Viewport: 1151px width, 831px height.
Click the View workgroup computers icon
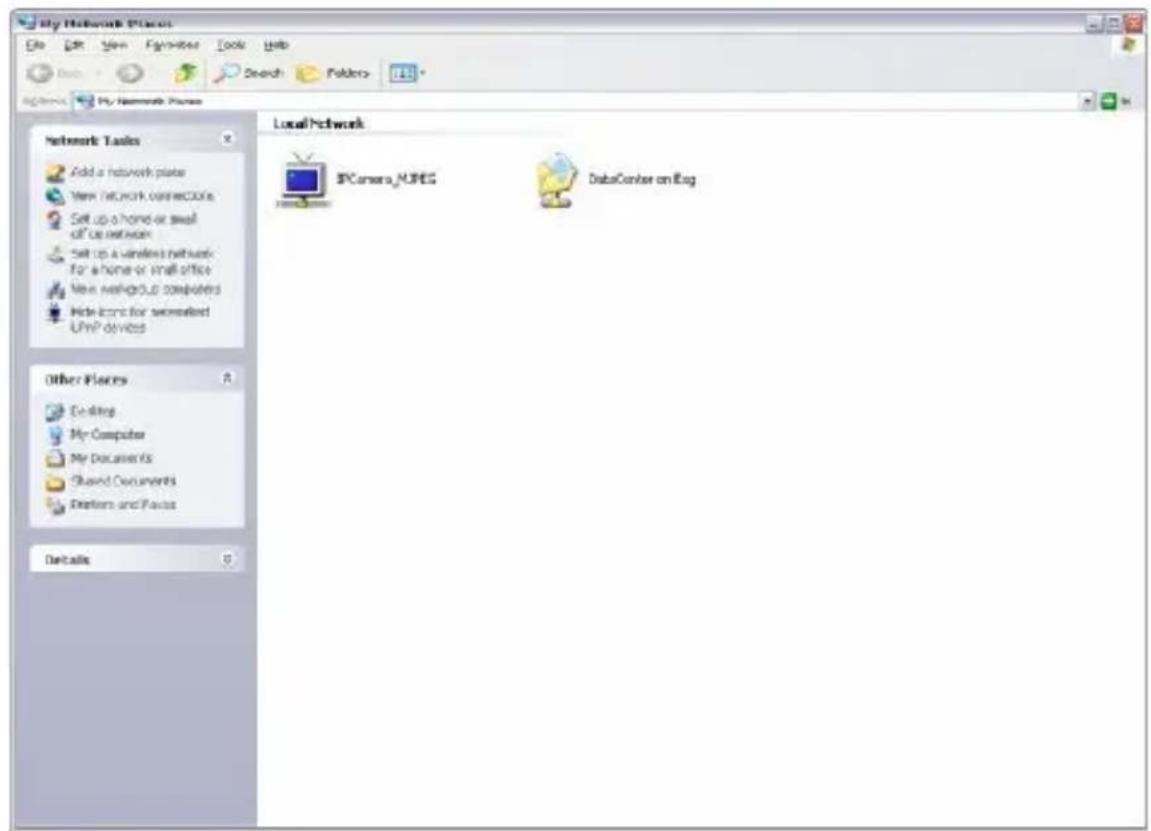pos(55,290)
